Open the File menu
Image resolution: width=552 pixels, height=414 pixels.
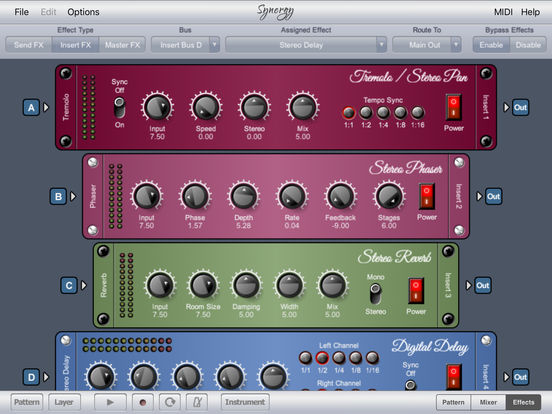pos(21,12)
